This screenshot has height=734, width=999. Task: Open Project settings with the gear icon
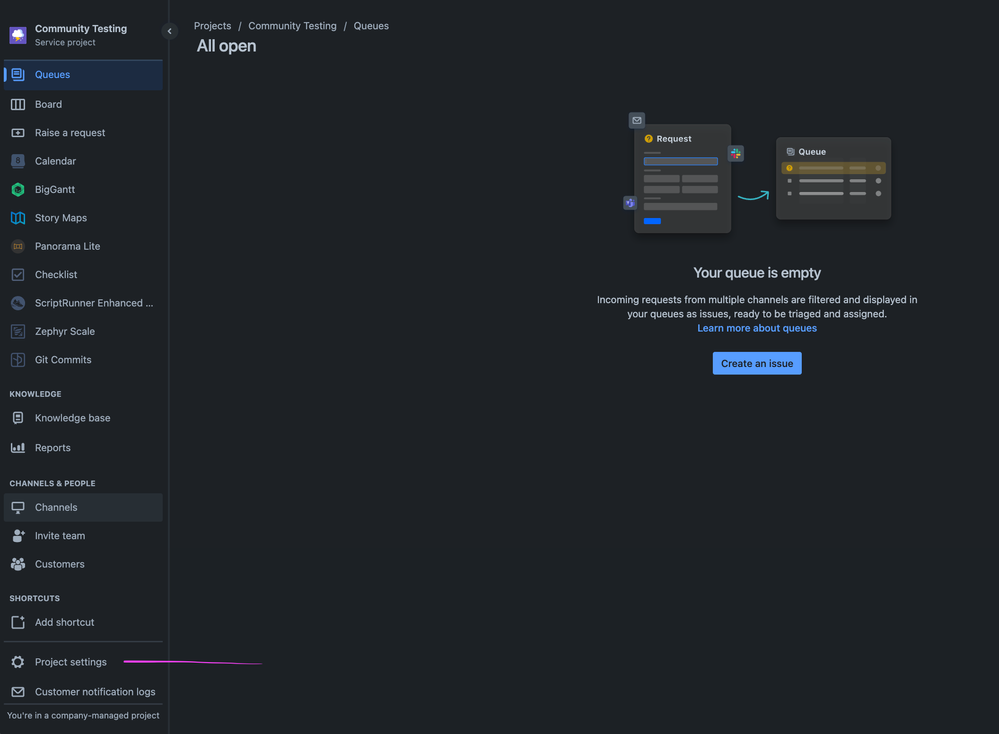17,661
